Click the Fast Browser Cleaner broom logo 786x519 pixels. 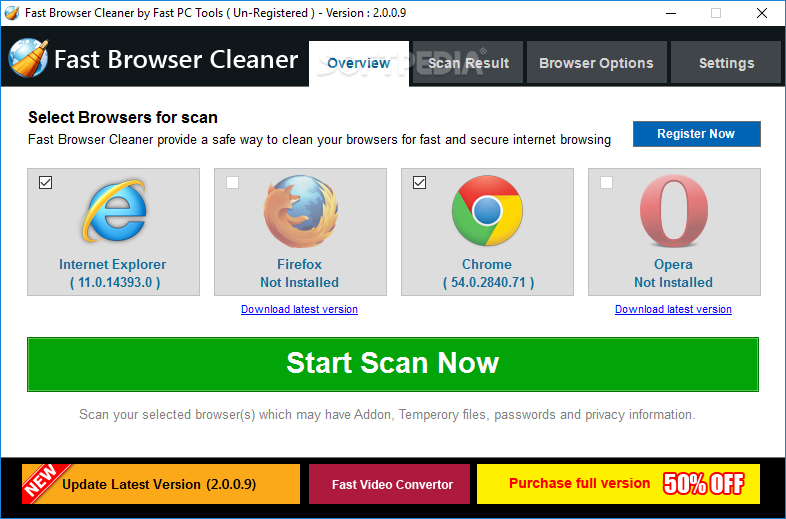(x=28, y=58)
